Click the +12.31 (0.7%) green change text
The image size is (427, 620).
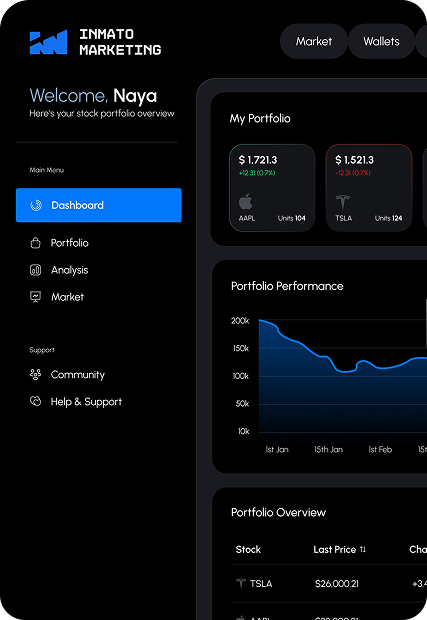[257, 173]
